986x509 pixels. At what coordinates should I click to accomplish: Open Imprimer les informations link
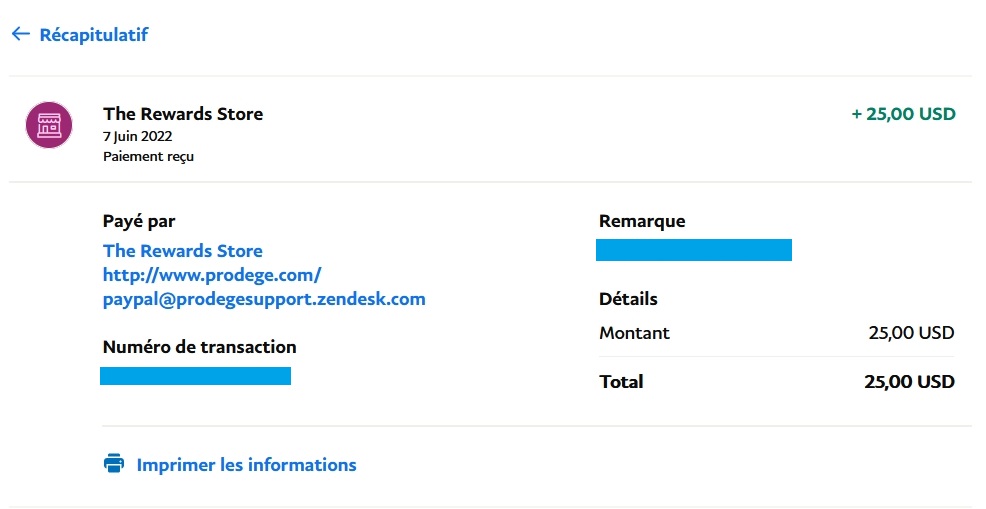(246, 465)
